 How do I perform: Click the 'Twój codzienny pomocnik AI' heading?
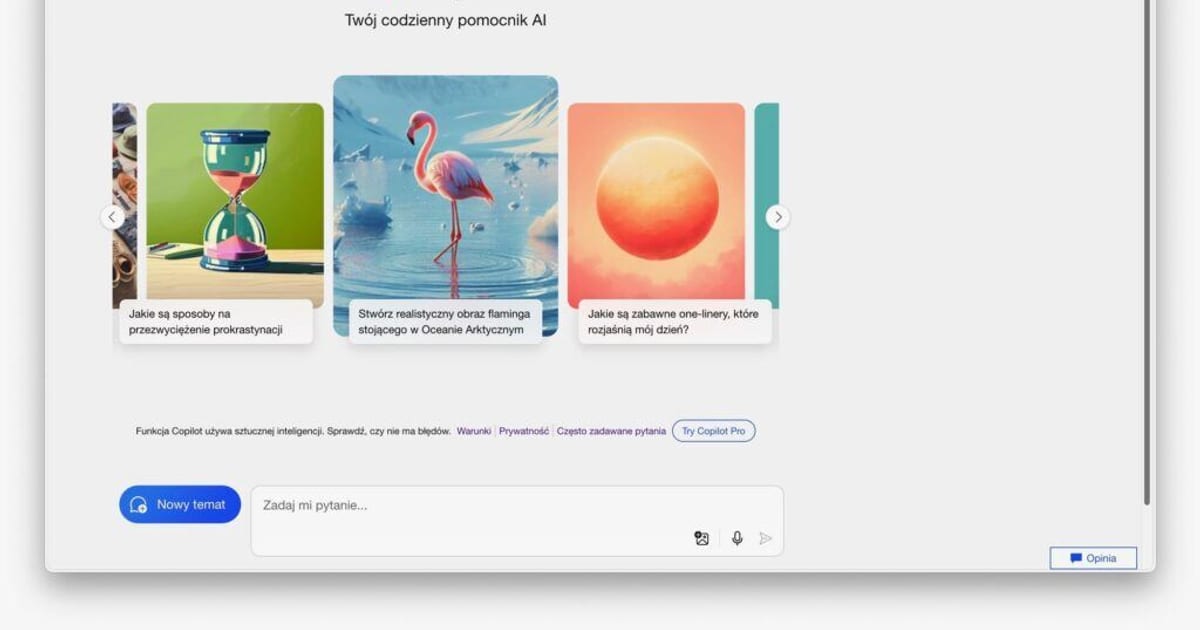(x=446, y=20)
